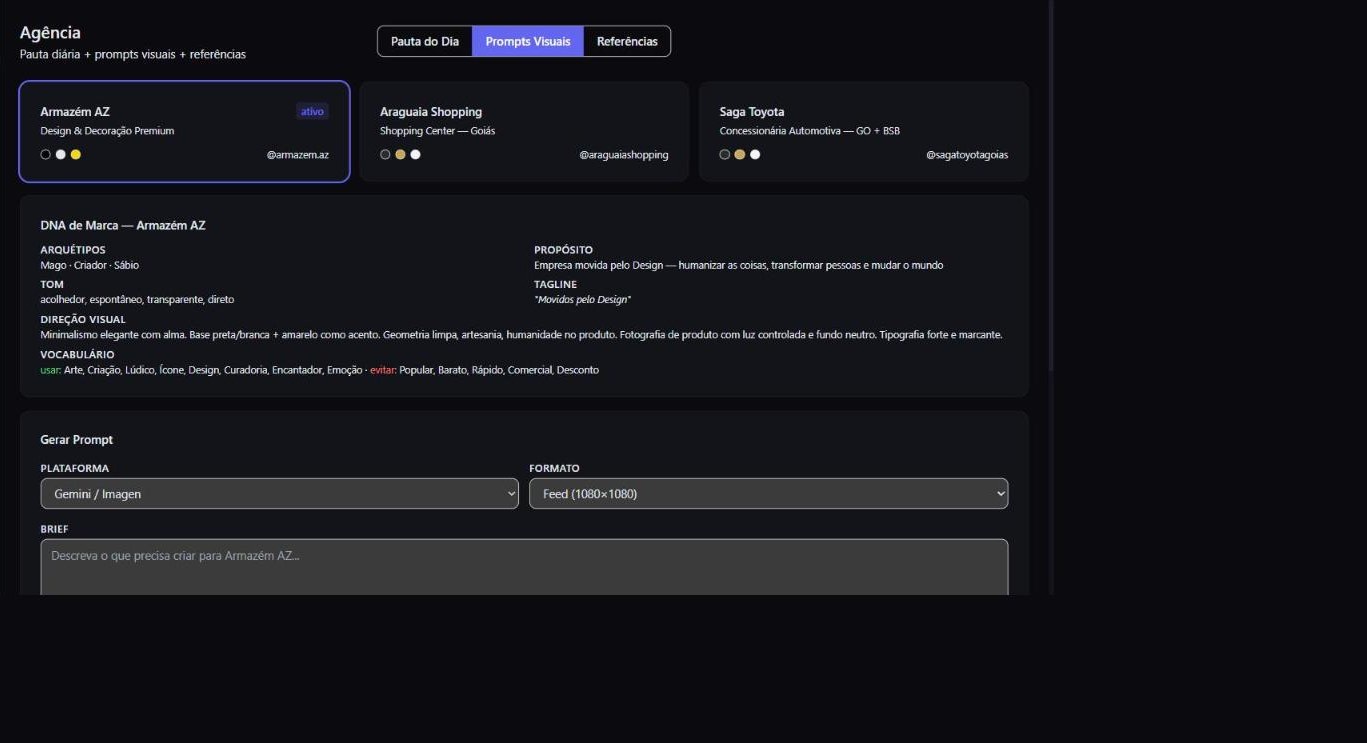Pick the Saga Toyota brand card
Screen dimensions: 1367x743
point(864,132)
